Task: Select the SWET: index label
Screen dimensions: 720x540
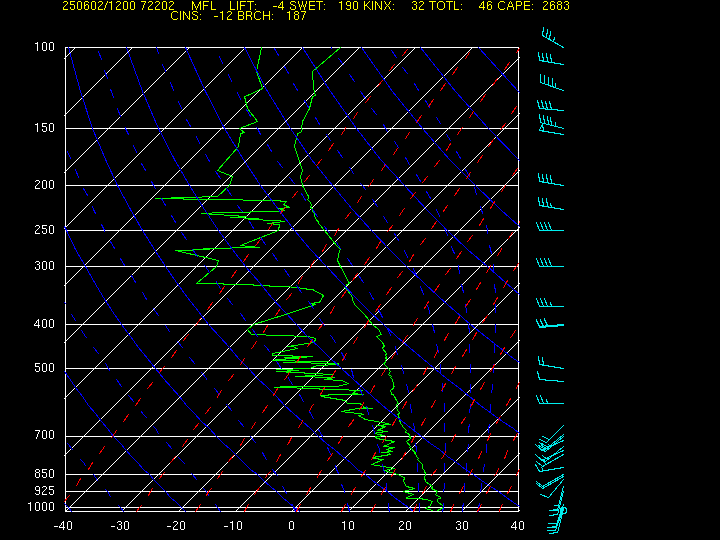Action: pyautogui.click(x=308, y=6)
